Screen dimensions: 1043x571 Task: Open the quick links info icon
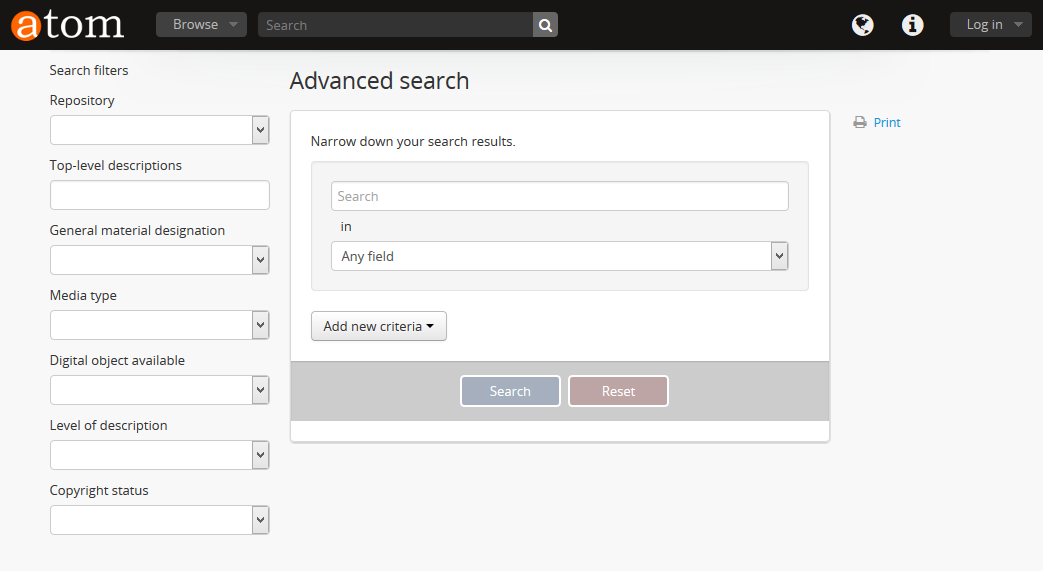pyautogui.click(x=912, y=25)
